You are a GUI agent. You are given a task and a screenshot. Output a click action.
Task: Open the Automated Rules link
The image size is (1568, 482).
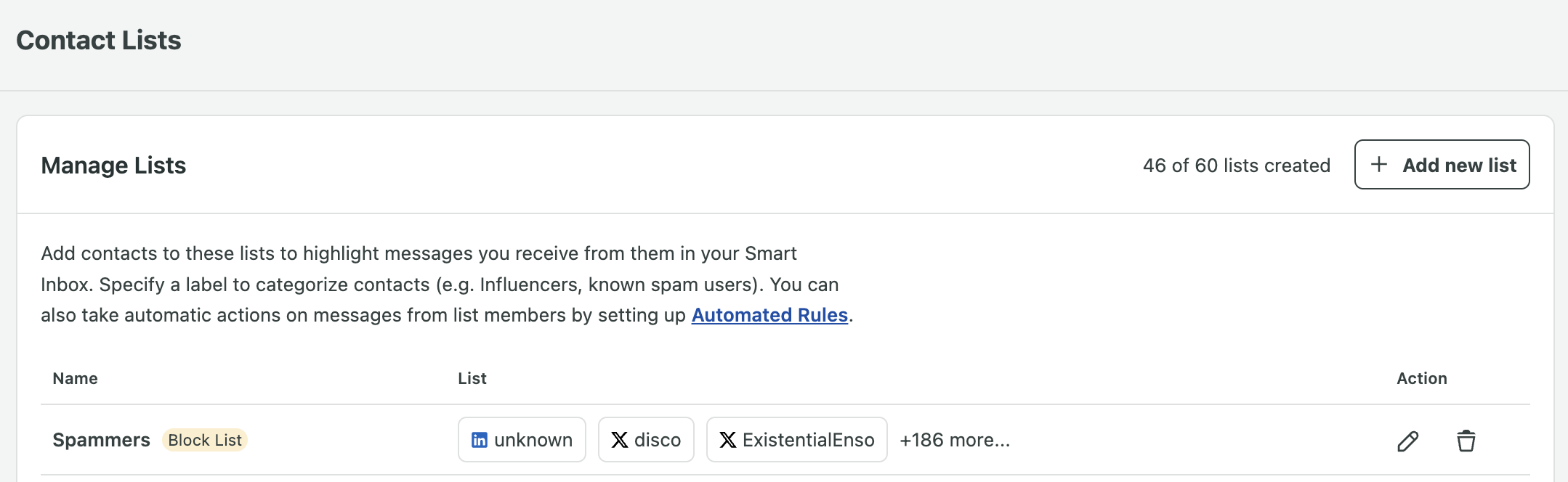(769, 315)
